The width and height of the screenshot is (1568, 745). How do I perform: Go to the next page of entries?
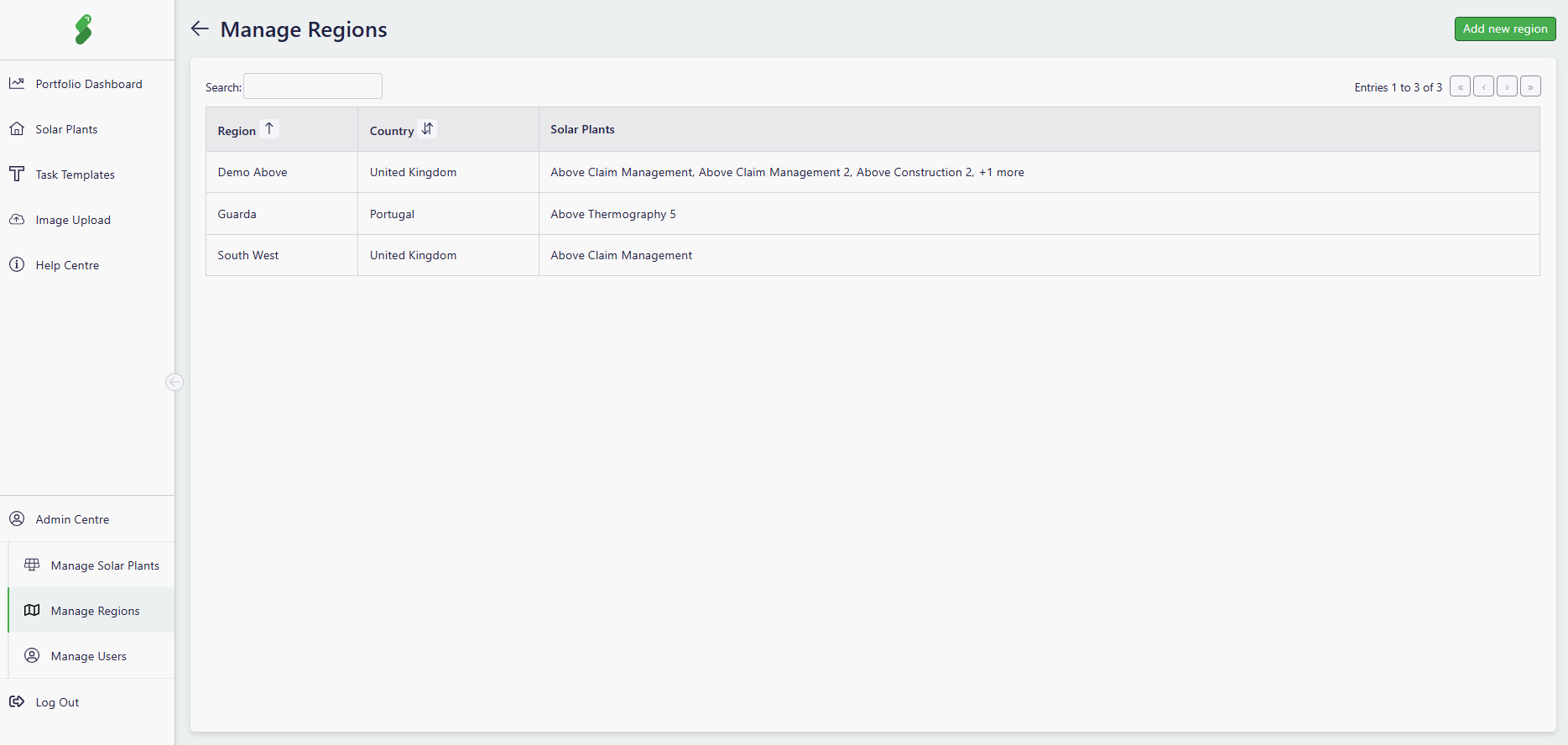[x=1507, y=86]
